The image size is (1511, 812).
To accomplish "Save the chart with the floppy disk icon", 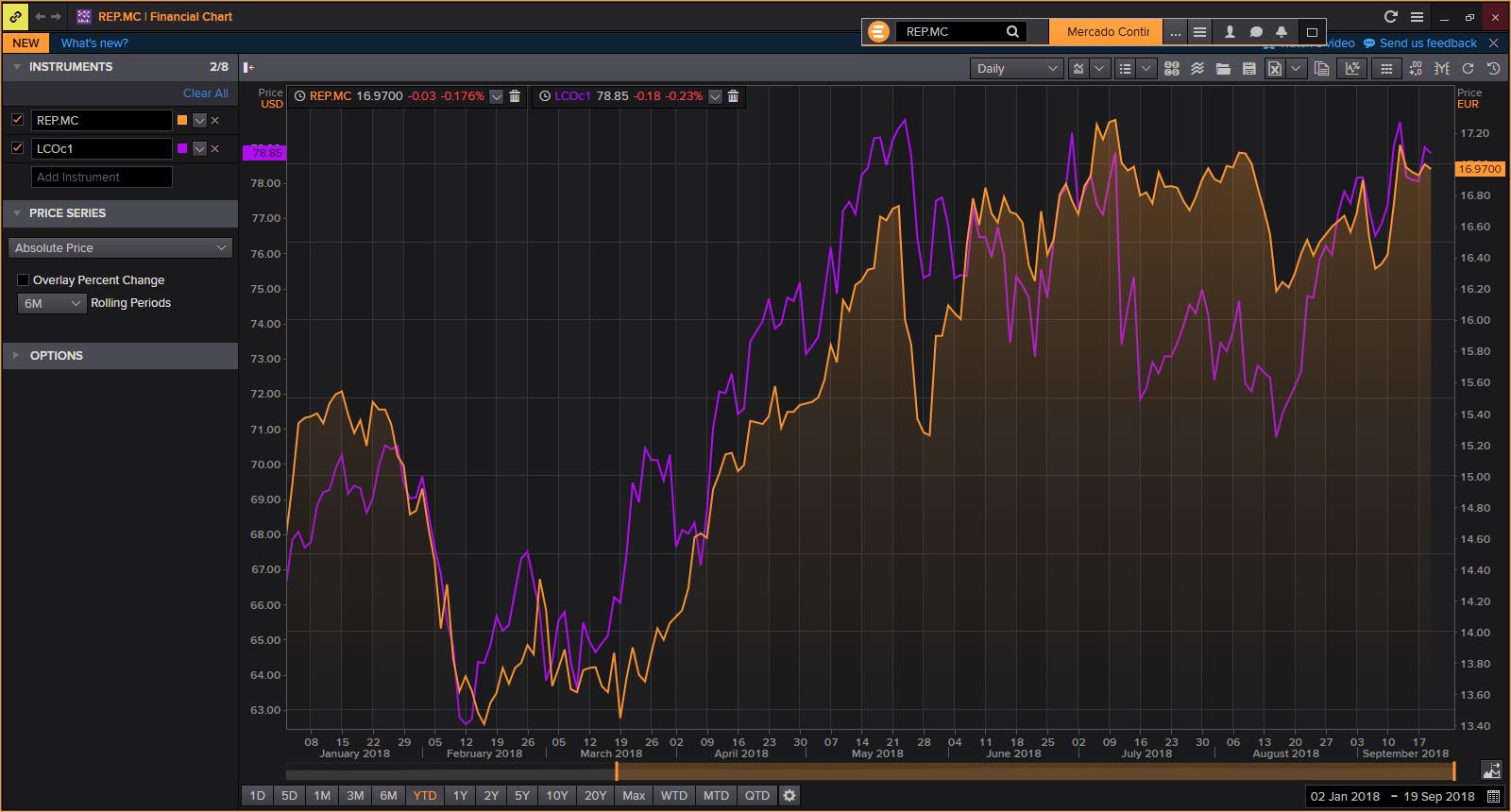I will pos(1248,68).
